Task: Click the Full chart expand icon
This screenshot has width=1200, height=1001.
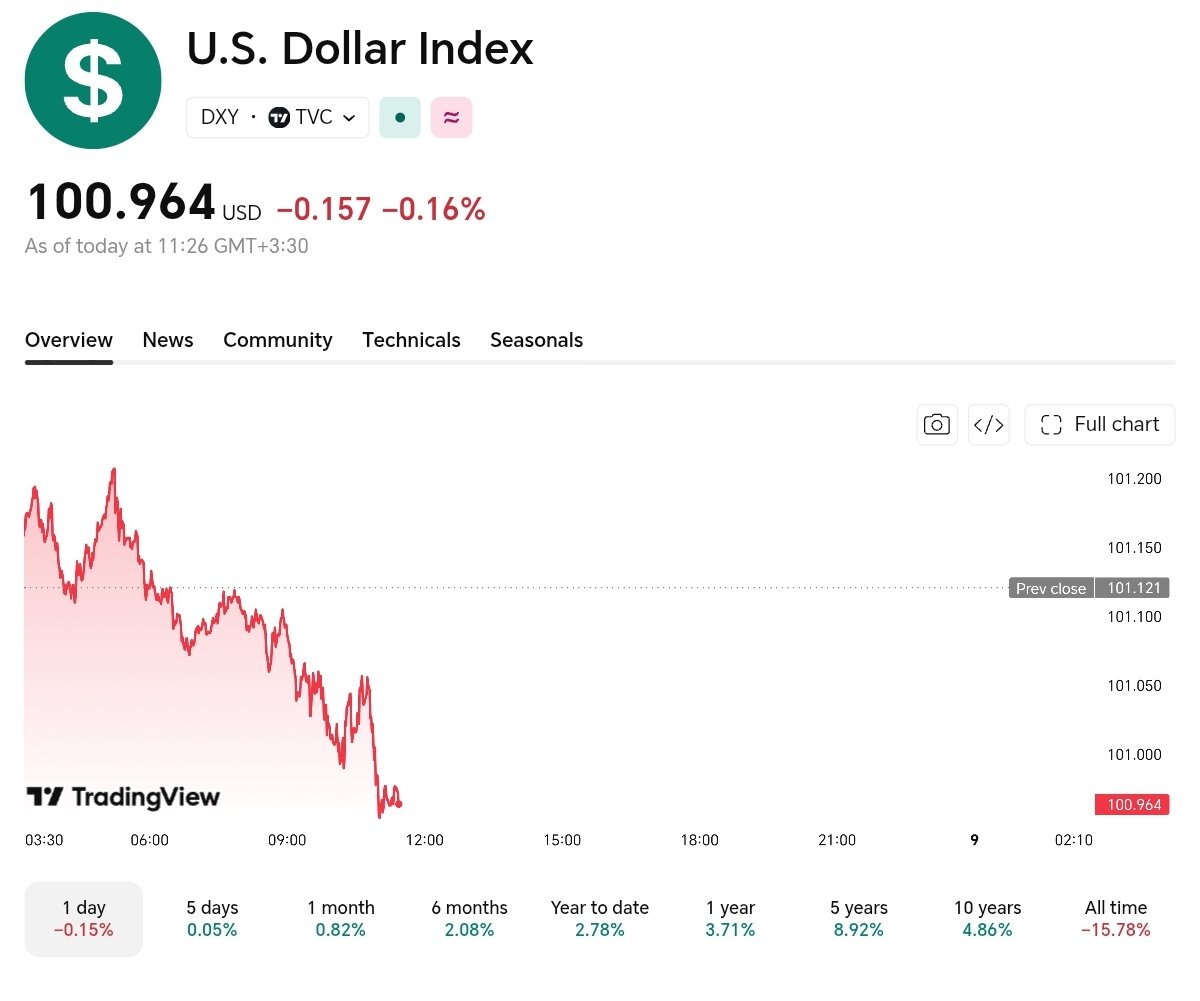Action: coord(1051,425)
